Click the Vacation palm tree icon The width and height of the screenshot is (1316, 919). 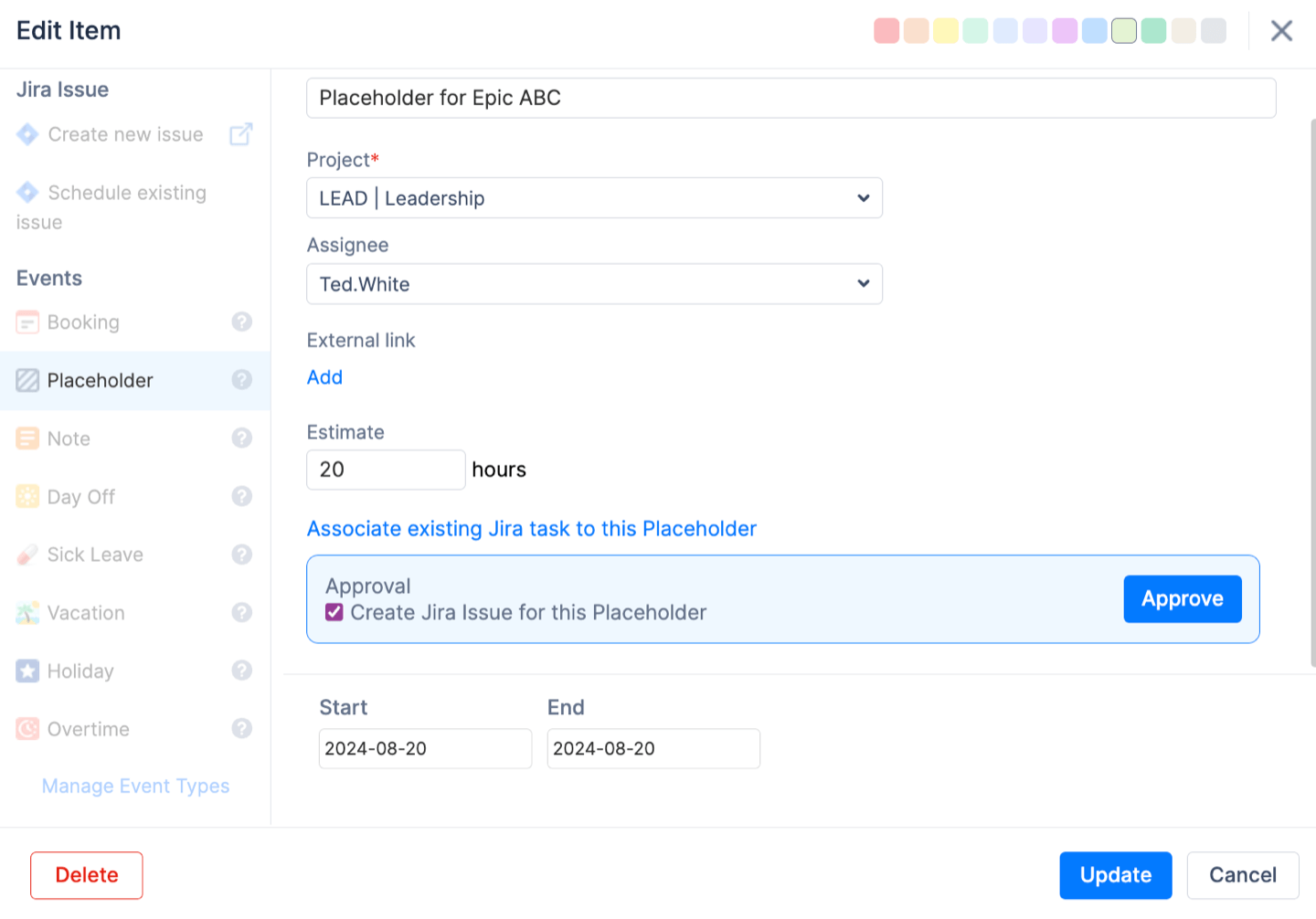point(27,613)
